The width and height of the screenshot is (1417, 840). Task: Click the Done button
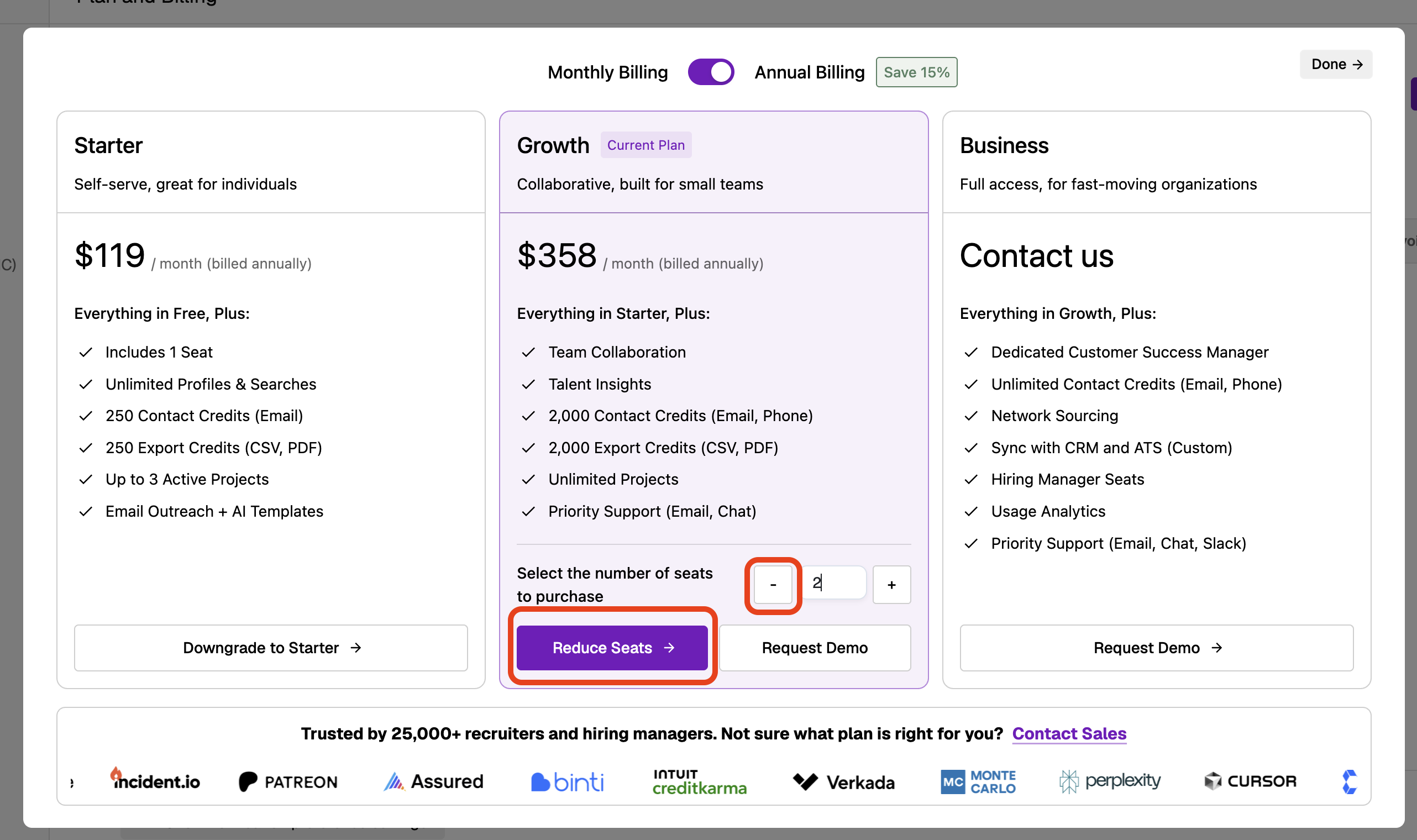pos(1336,64)
